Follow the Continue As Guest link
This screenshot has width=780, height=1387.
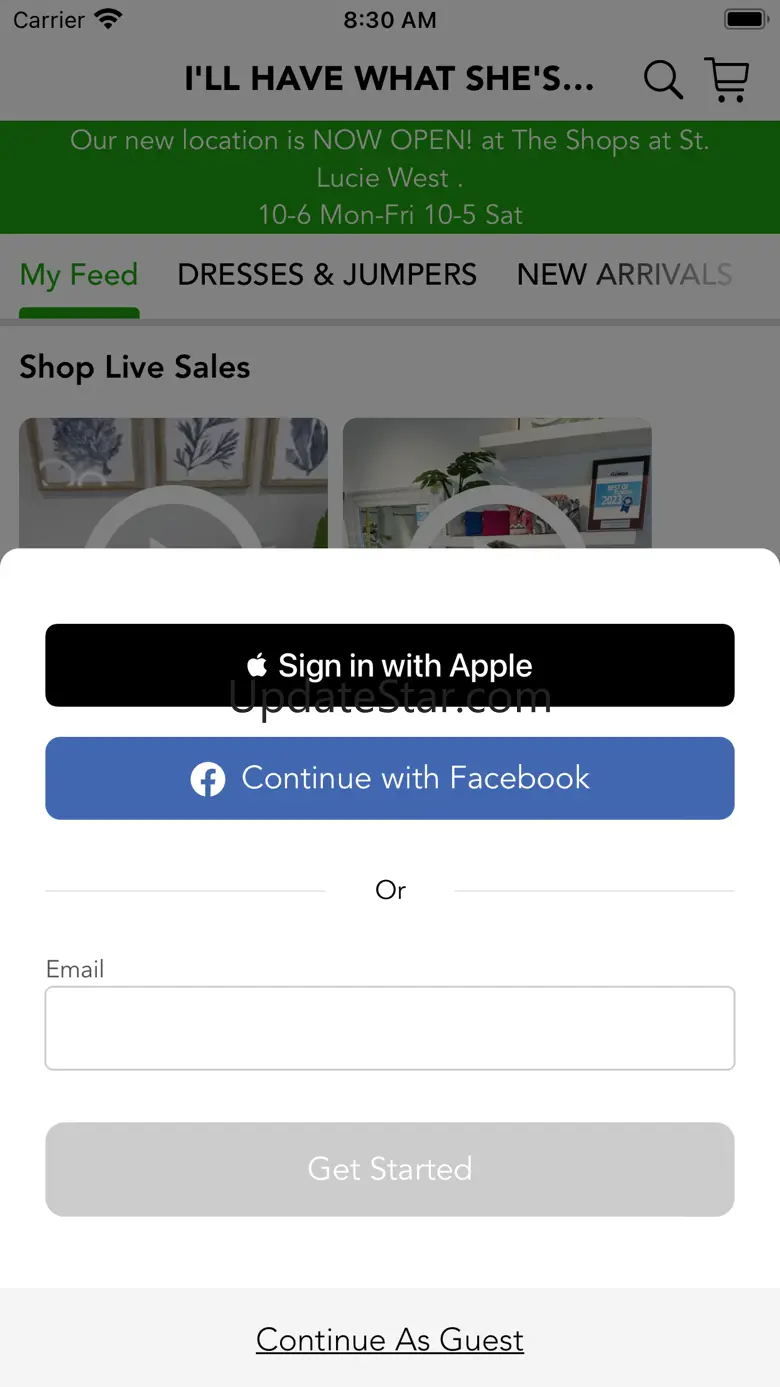[390, 1340]
